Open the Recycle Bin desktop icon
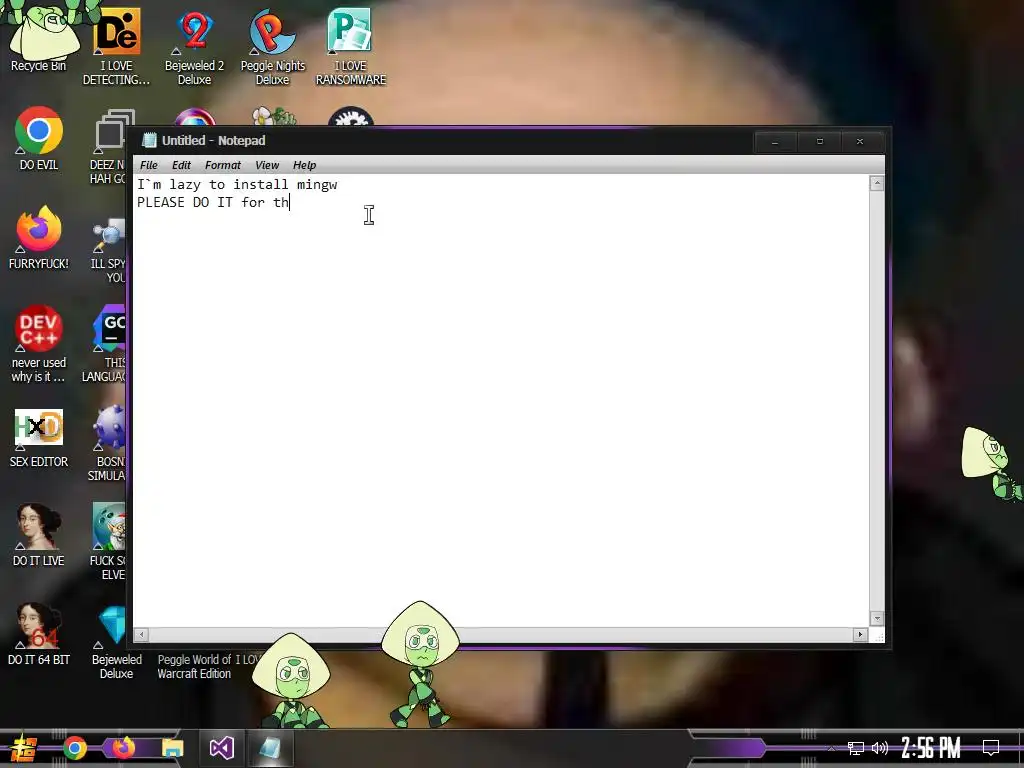The width and height of the screenshot is (1024, 768). (x=39, y=39)
